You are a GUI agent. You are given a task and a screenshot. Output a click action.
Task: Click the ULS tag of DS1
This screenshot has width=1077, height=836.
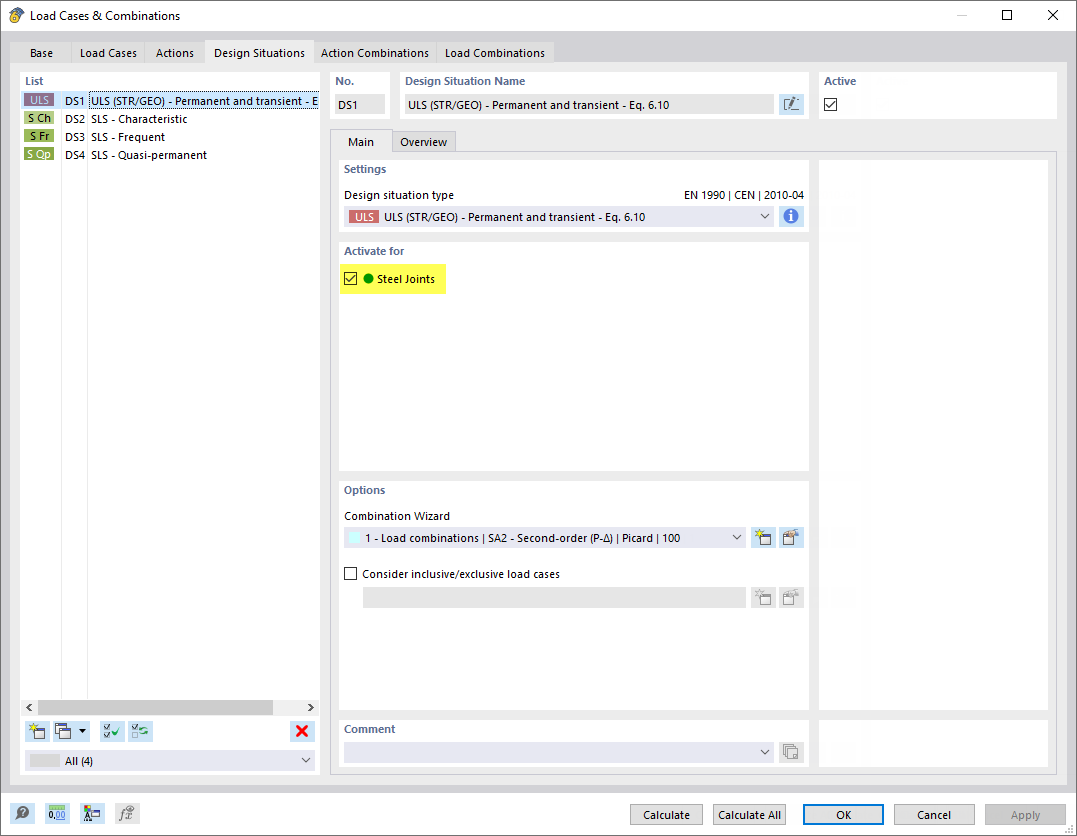coord(39,100)
